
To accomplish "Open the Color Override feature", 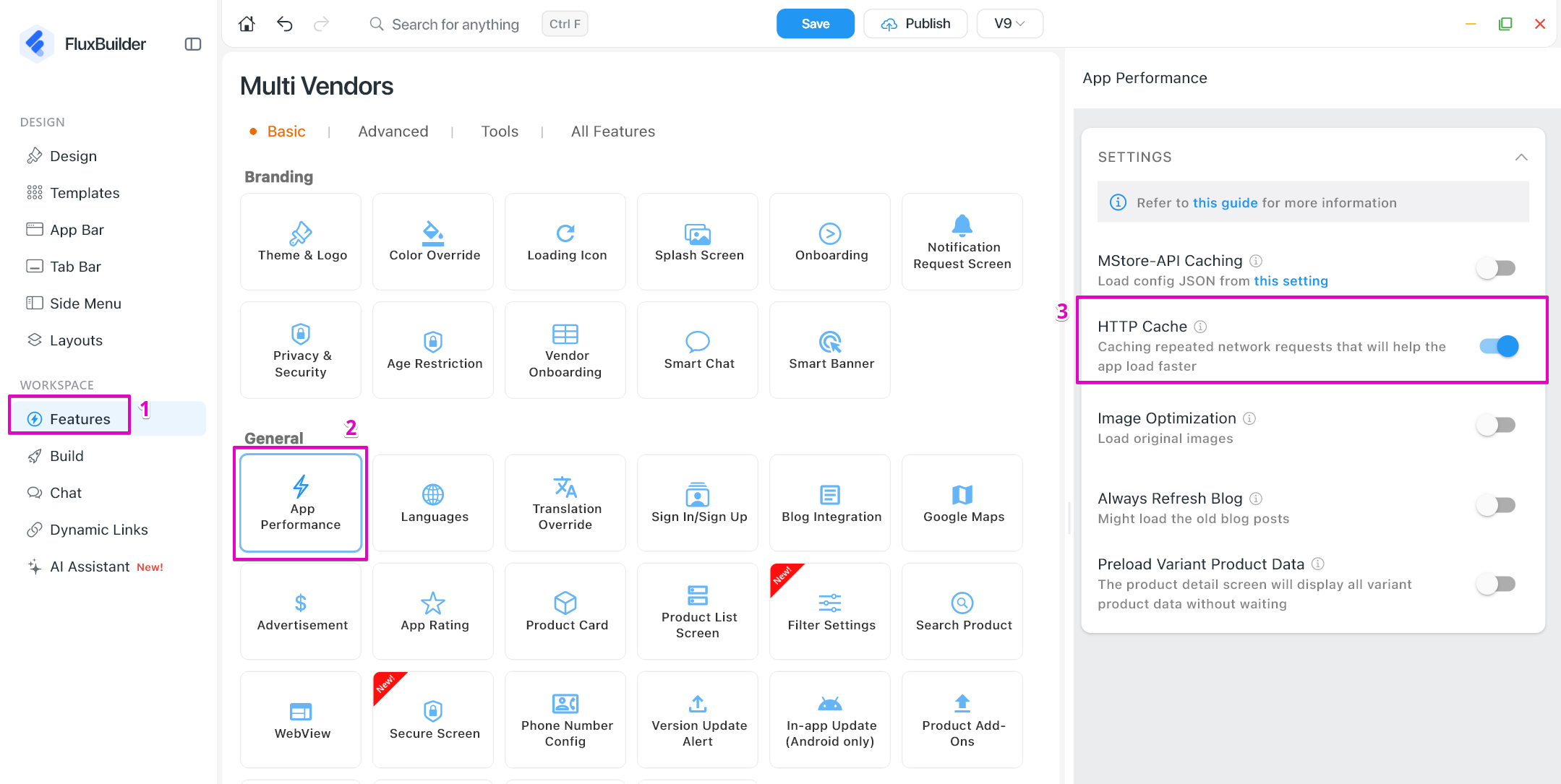I will (x=433, y=242).
